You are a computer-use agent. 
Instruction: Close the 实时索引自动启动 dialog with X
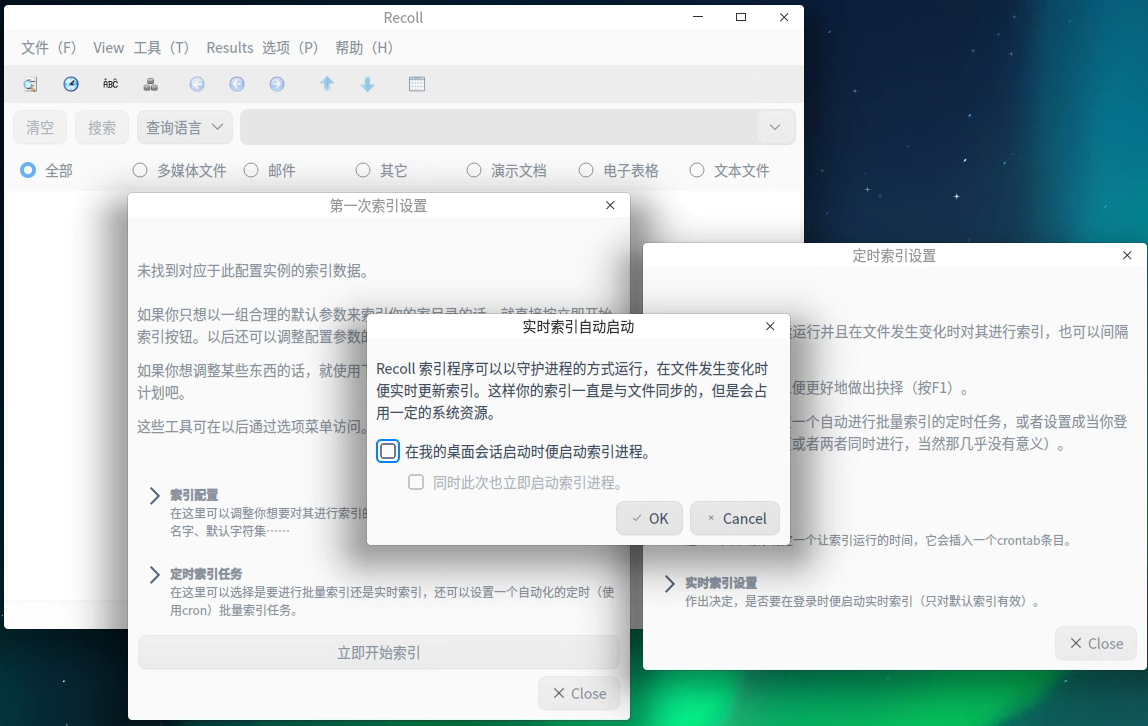click(x=769, y=326)
